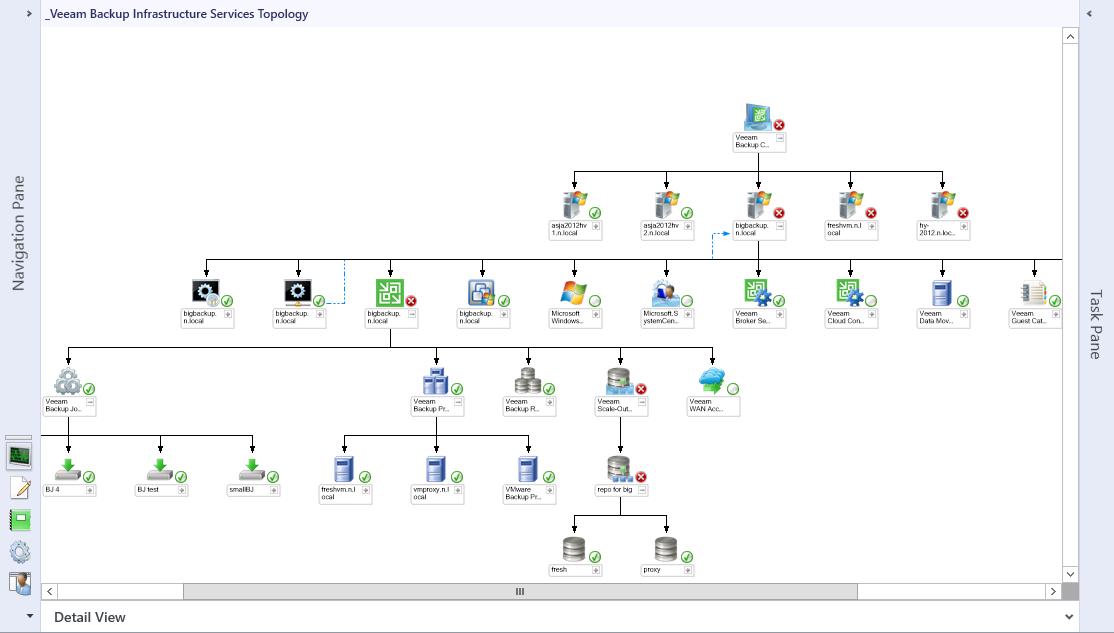This screenshot has height=633, width=1114.
Task: Click the "Navigation Pane" vertical label
Action: (18, 233)
